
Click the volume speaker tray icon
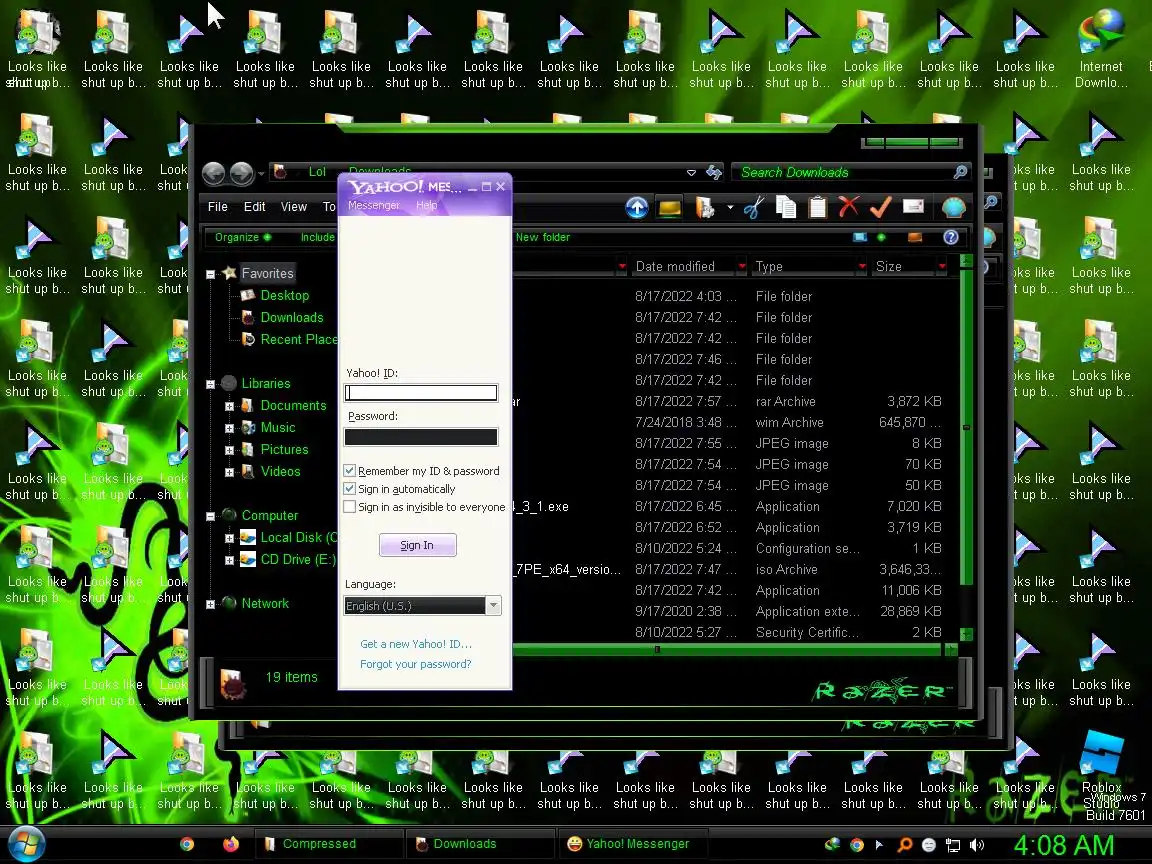[976, 845]
